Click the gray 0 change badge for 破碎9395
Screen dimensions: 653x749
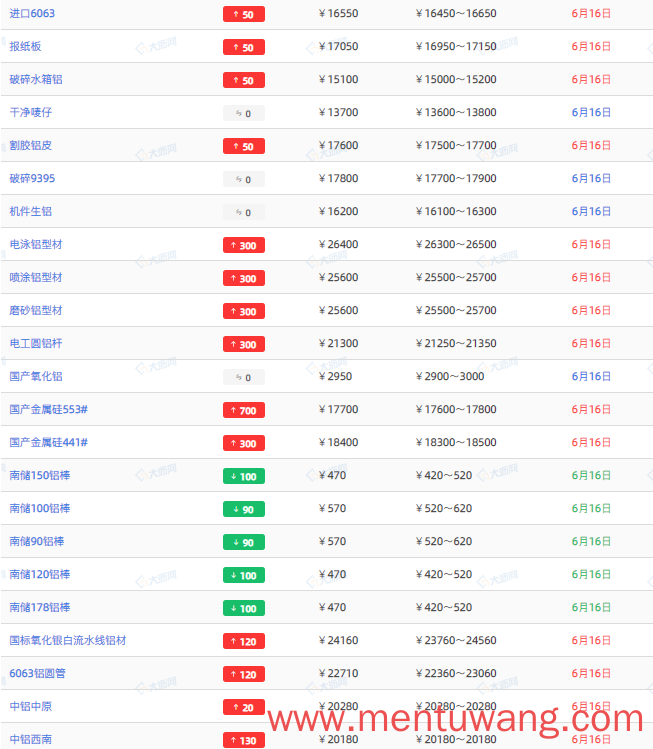[244, 179]
